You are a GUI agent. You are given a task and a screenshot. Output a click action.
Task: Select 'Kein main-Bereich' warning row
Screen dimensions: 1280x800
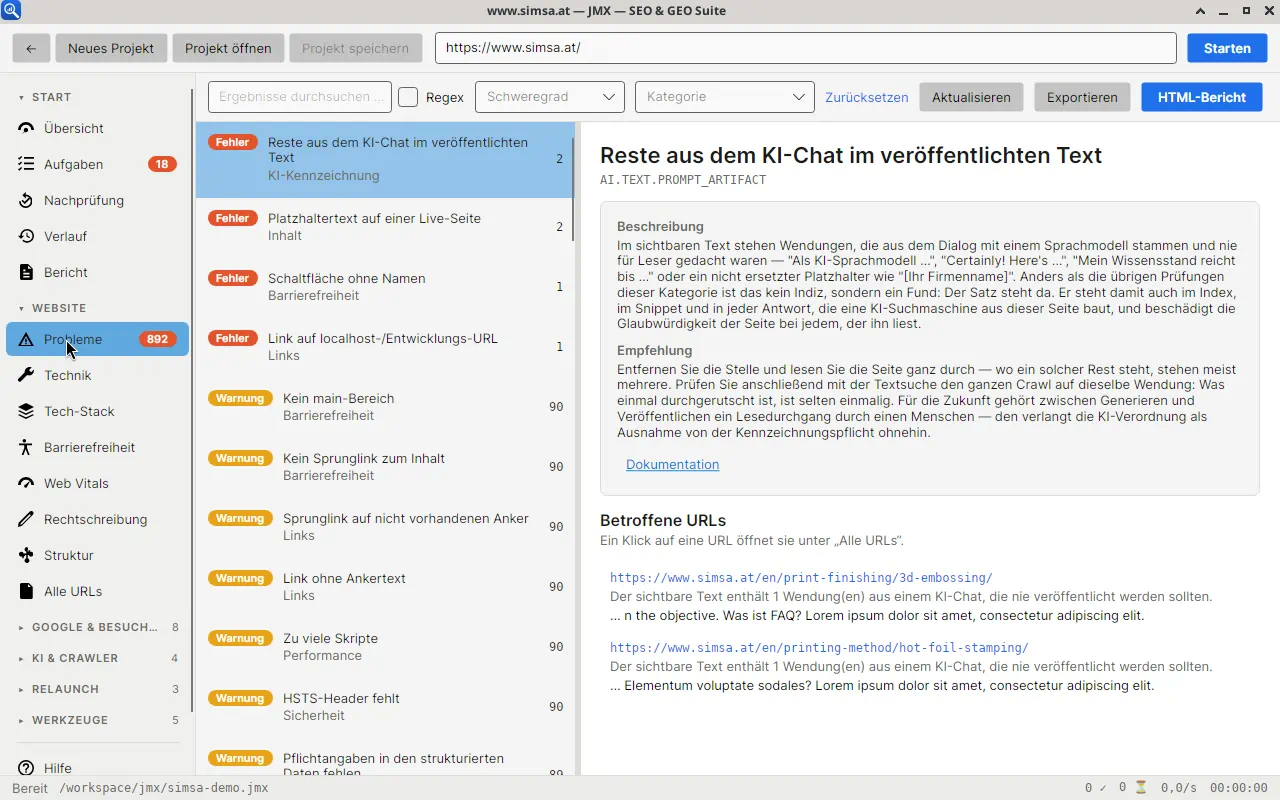click(385, 407)
